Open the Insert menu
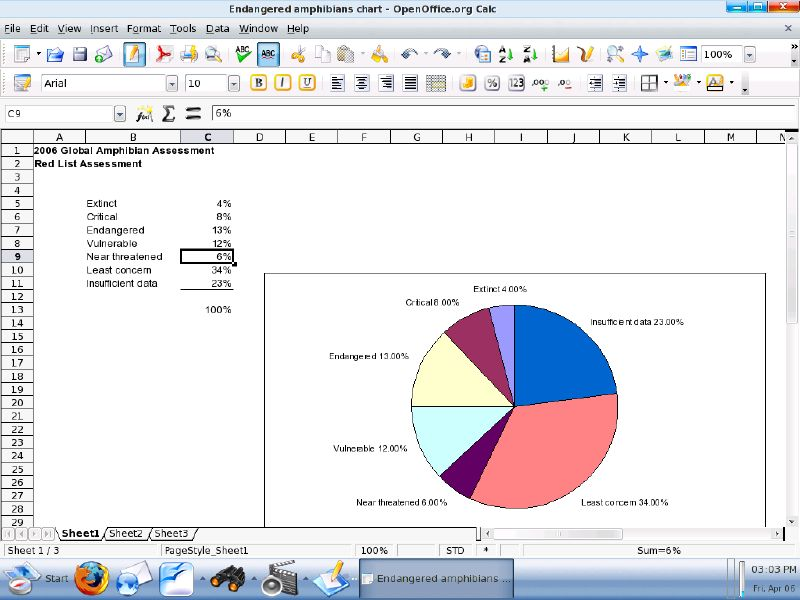 tap(104, 29)
